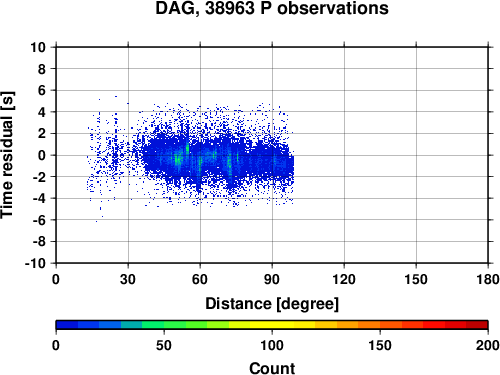Click the '-2' tick on Time residual axis
Screen dimensions: 500x375
39,177
